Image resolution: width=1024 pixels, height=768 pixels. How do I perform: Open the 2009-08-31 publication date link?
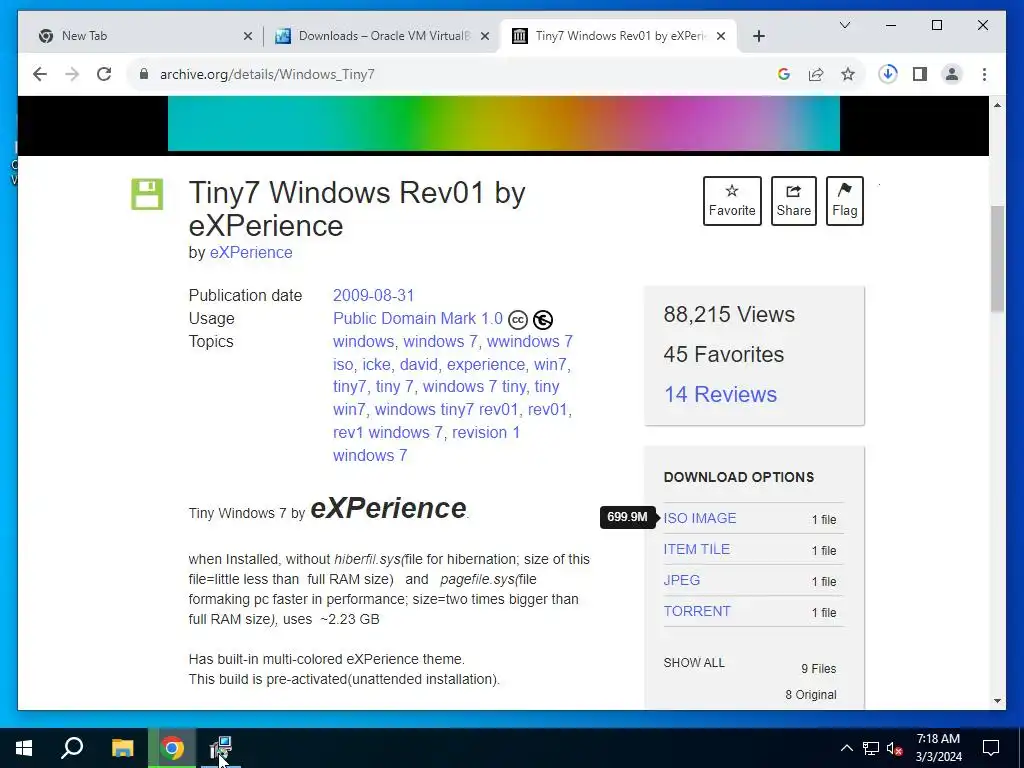pyautogui.click(x=374, y=295)
